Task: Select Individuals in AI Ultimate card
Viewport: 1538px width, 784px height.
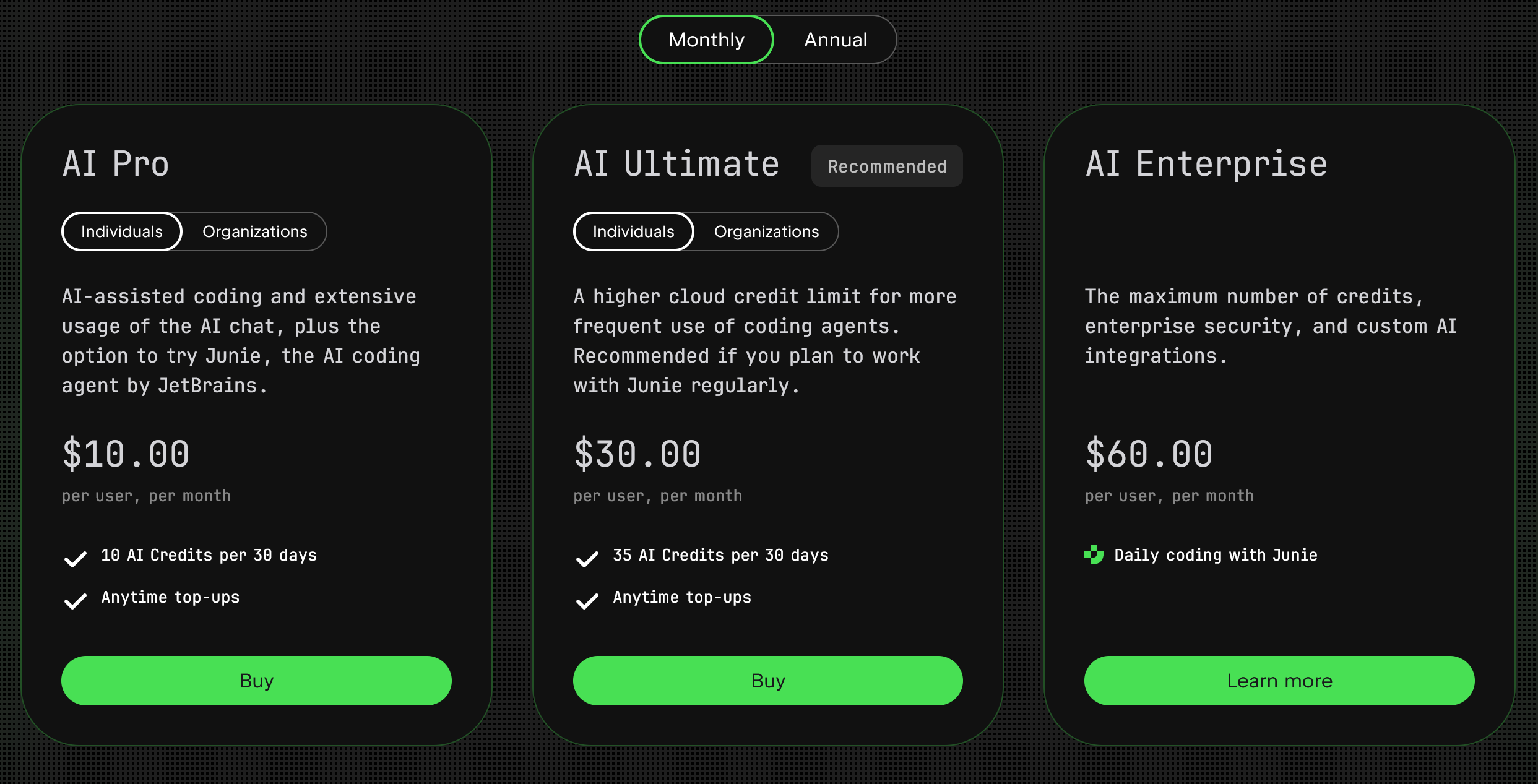Action: (633, 231)
